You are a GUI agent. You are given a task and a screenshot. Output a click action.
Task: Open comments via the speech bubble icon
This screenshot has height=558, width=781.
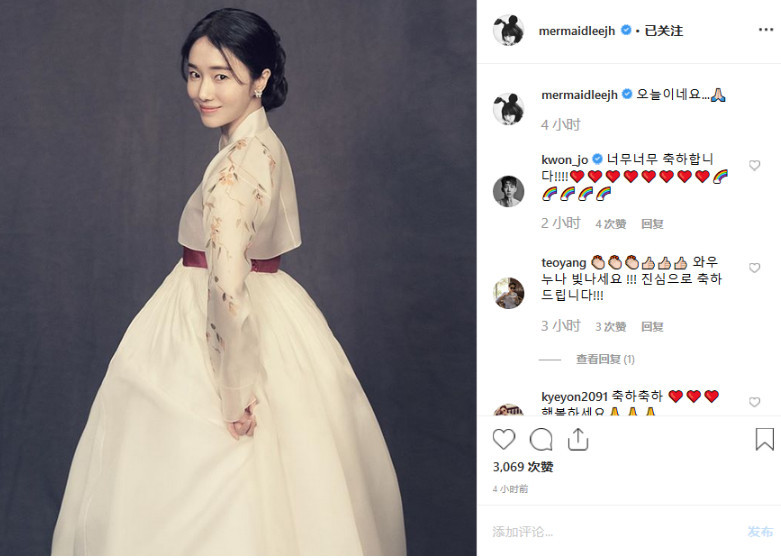(541, 440)
